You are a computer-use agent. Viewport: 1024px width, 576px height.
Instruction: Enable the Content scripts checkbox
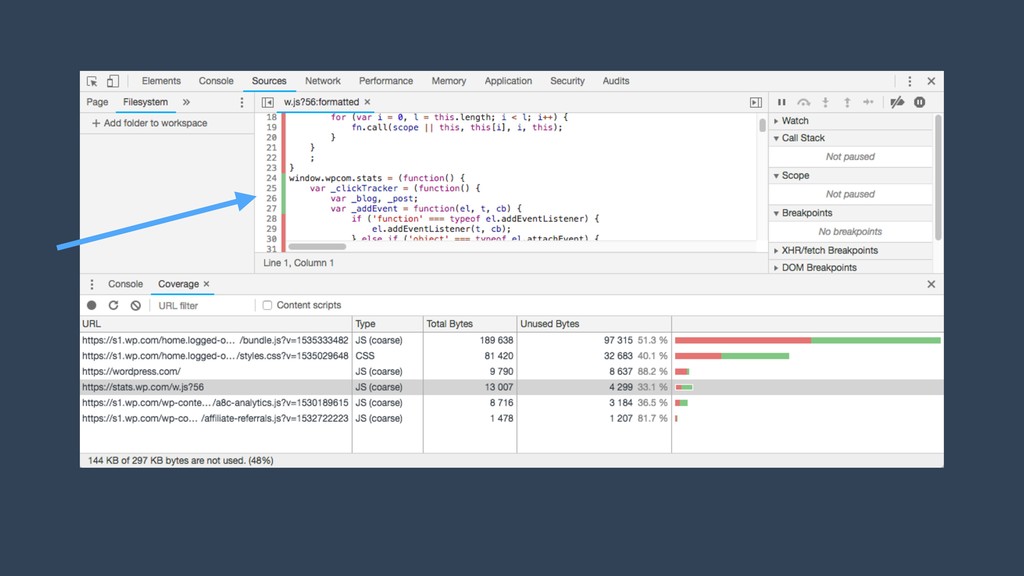click(267, 305)
